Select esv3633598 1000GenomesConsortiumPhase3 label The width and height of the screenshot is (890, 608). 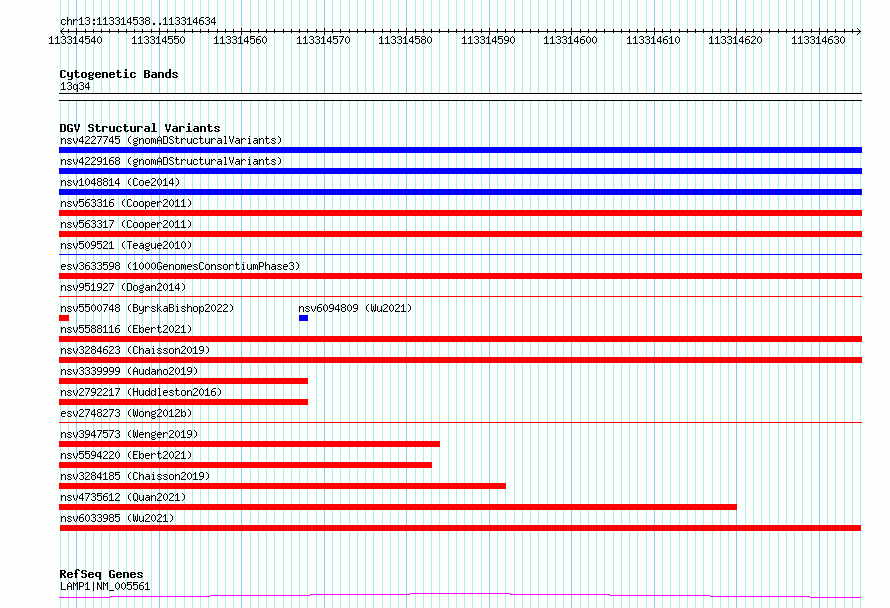click(180, 266)
